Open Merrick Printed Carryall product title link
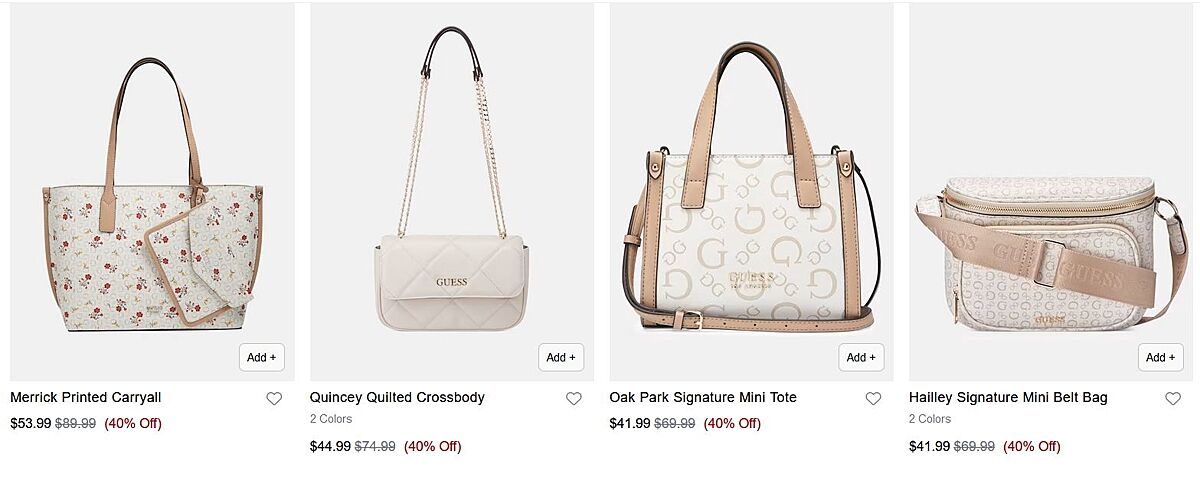The width and height of the screenshot is (1200, 497). (x=86, y=397)
